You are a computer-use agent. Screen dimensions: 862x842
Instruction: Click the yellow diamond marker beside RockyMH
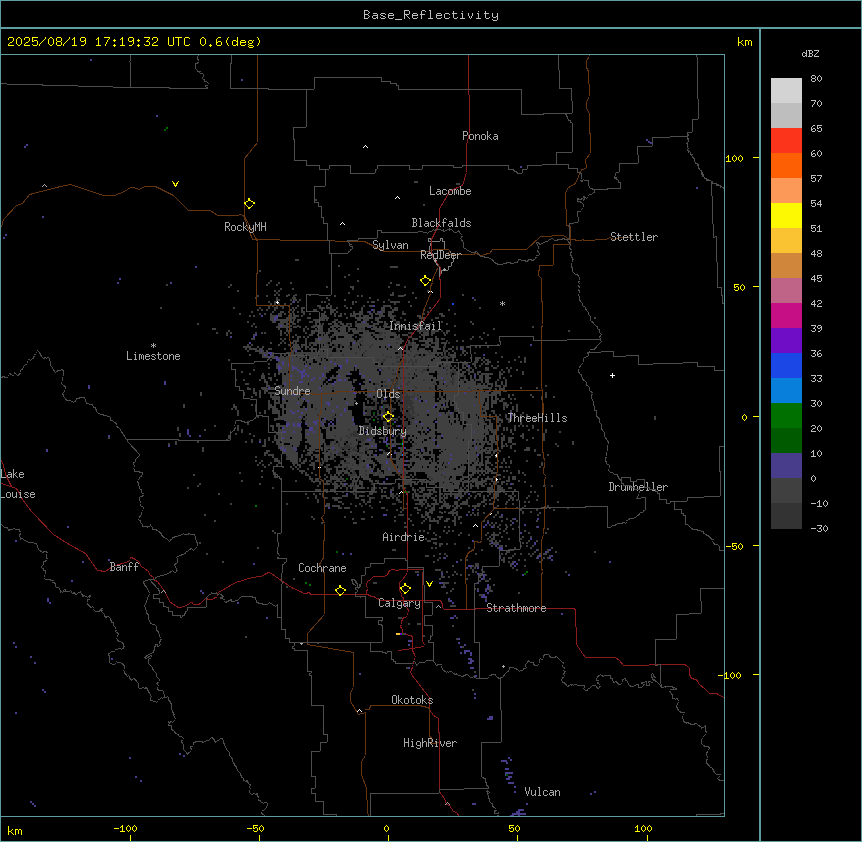tap(250, 203)
